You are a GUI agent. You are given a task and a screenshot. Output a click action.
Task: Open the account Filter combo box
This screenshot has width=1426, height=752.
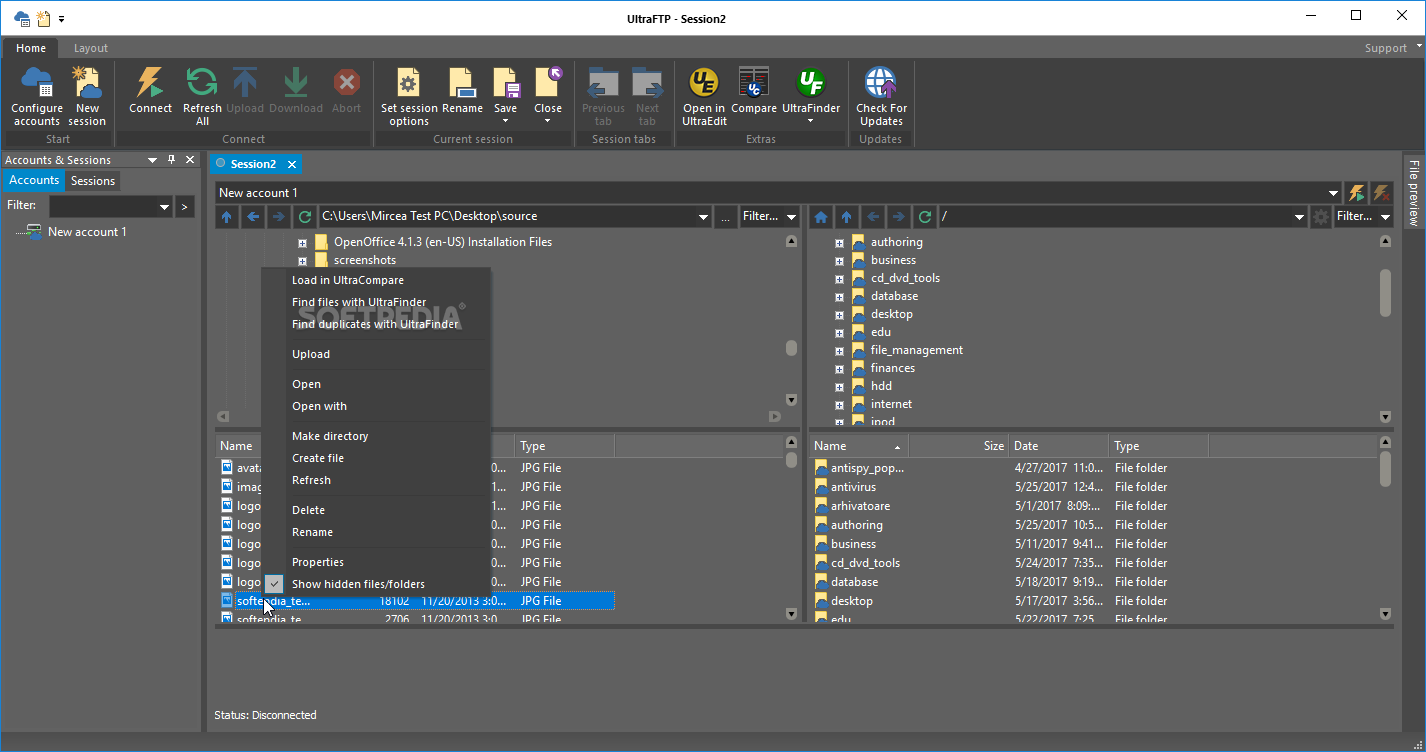(111, 206)
